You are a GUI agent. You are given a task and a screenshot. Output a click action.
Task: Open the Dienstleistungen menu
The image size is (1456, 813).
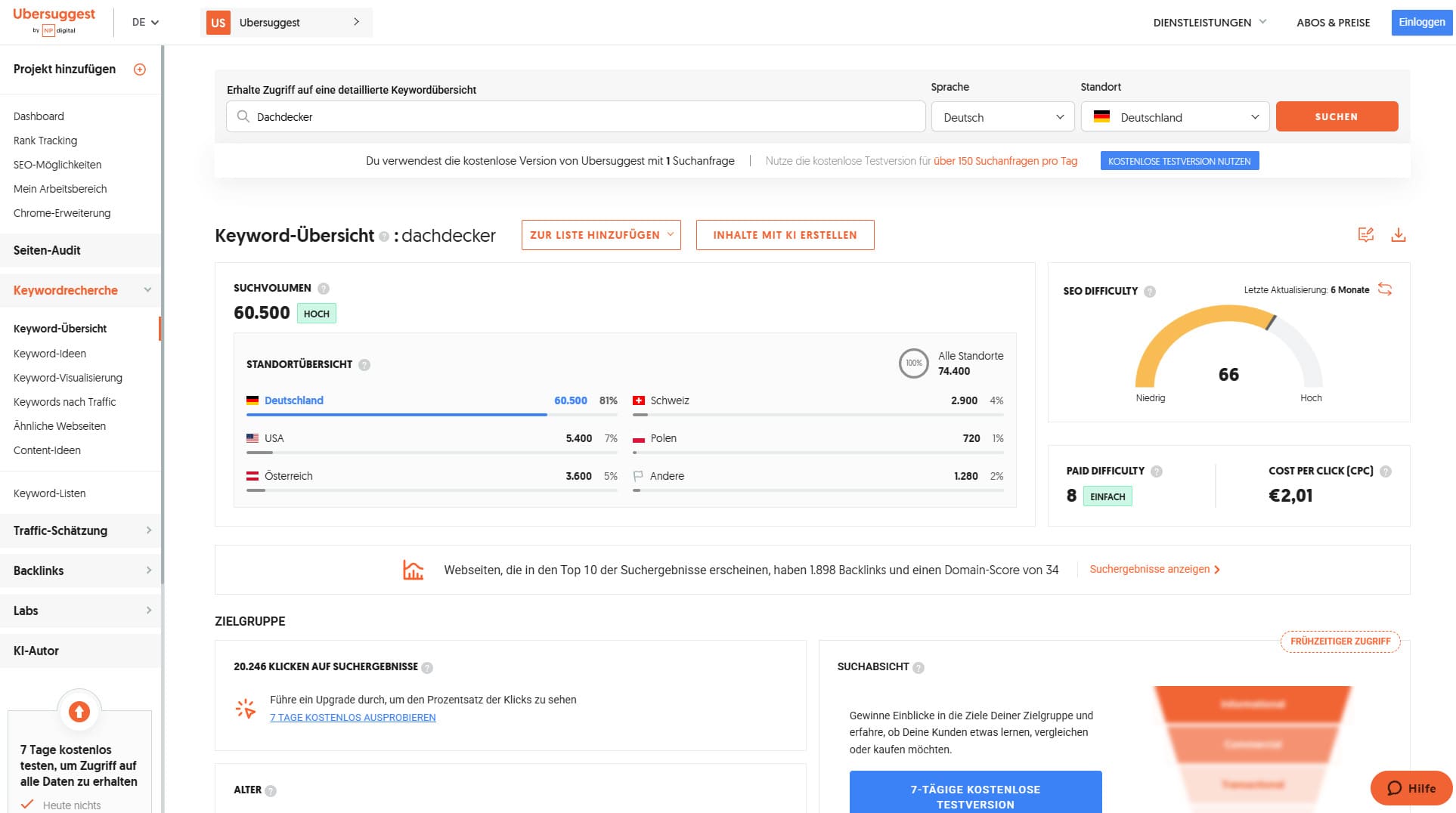(1210, 23)
